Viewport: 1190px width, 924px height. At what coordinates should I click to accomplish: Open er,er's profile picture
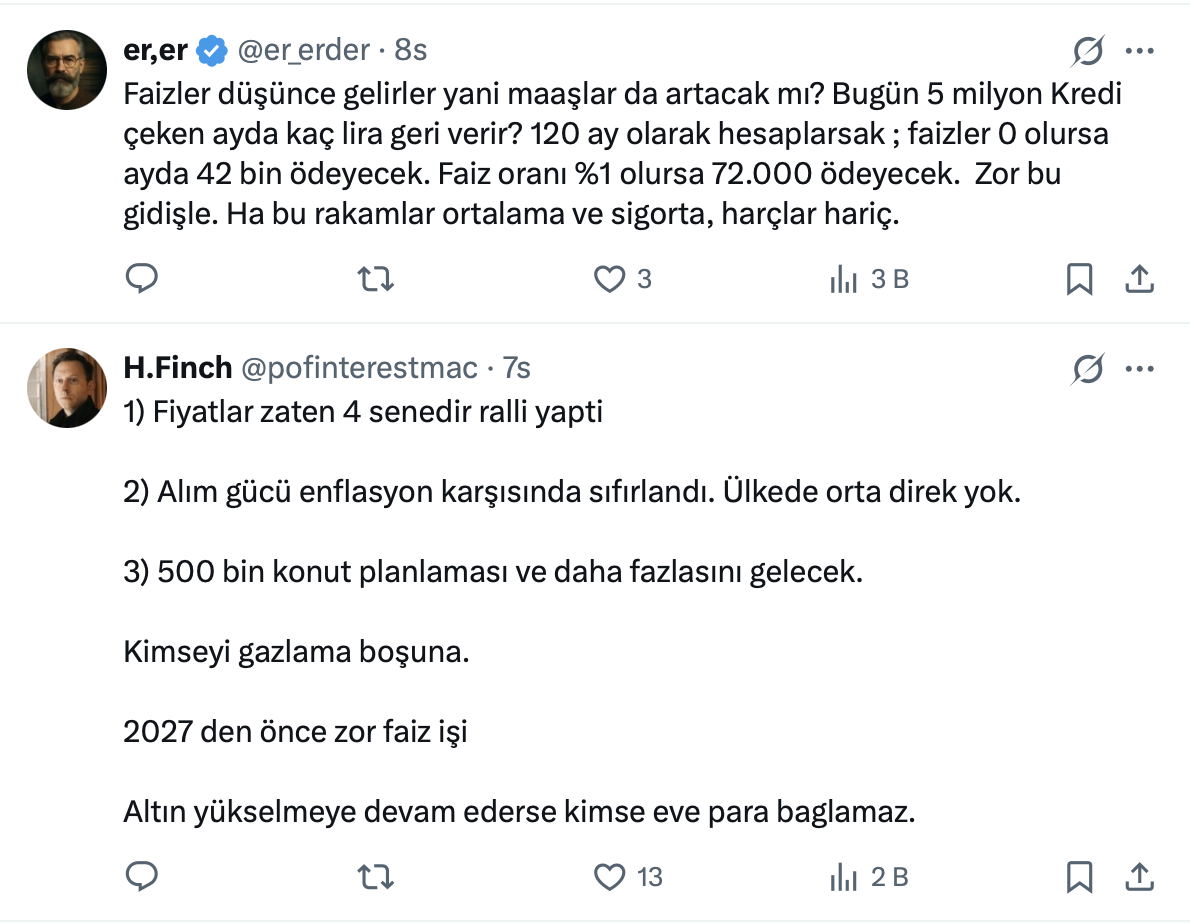tap(67, 69)
